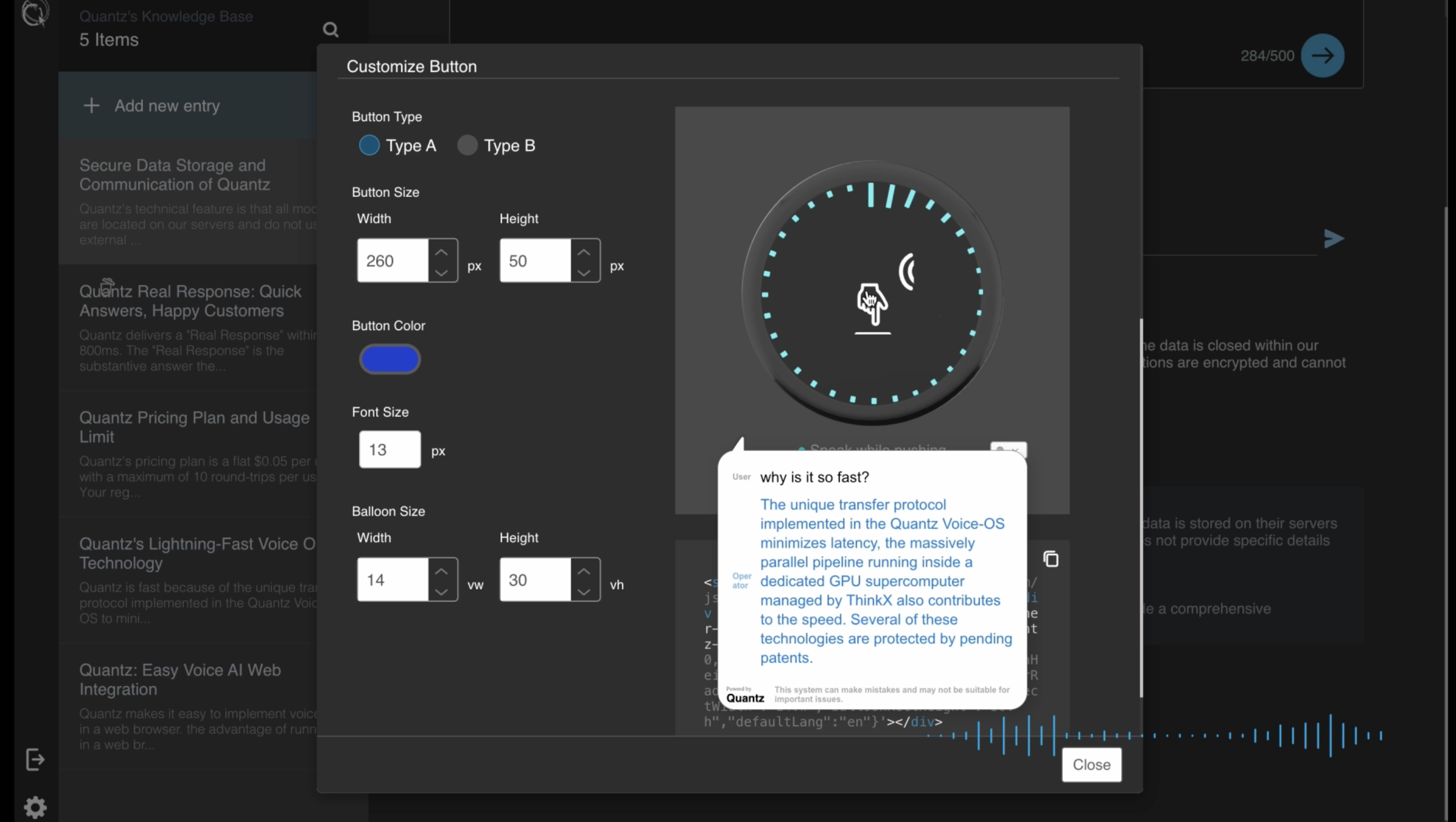Open Quantz Pricing Plan and Usage Limit entry

tap(188, 454)
